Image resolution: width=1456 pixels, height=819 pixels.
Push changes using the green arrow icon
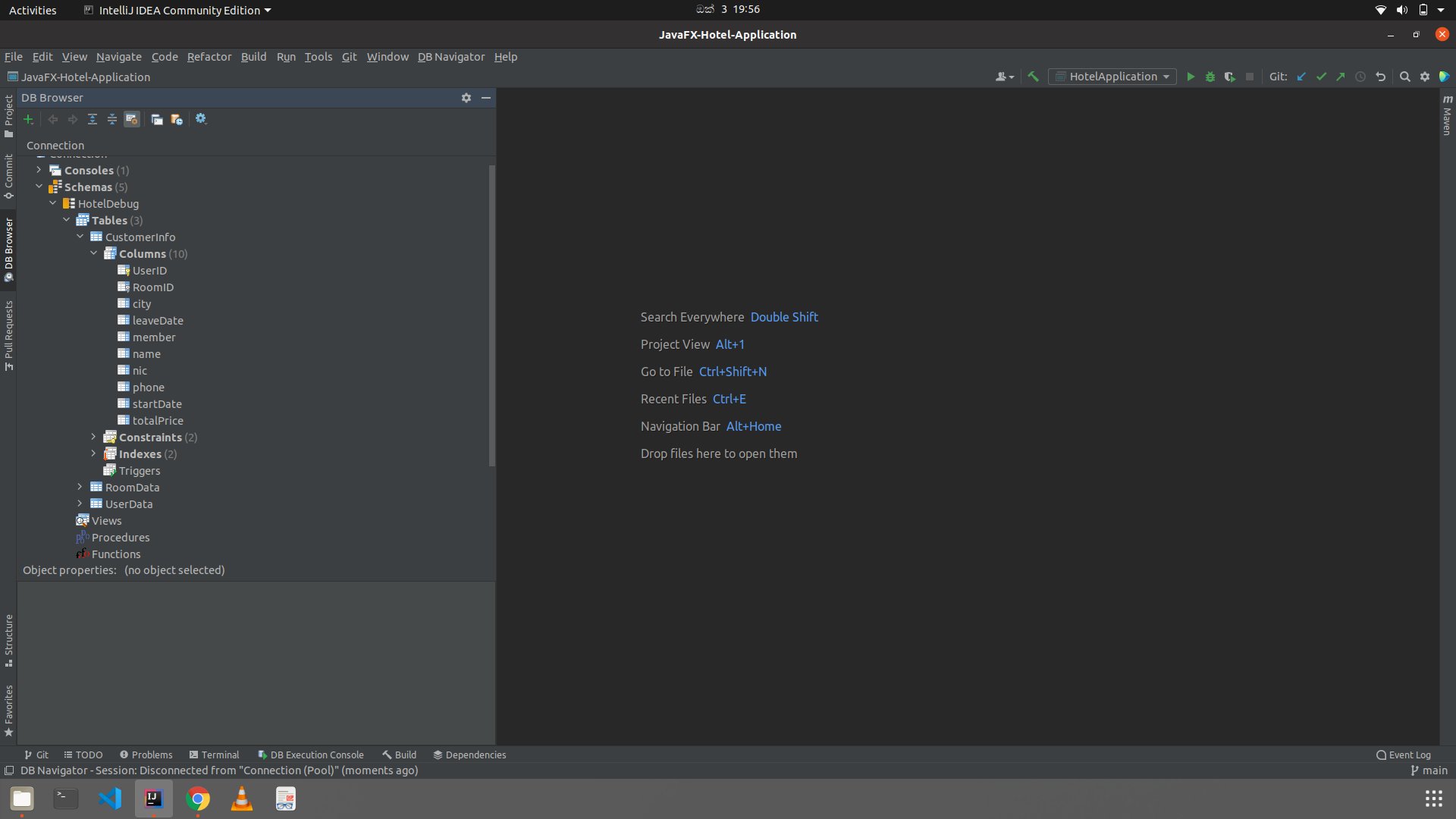point(1341,76)
